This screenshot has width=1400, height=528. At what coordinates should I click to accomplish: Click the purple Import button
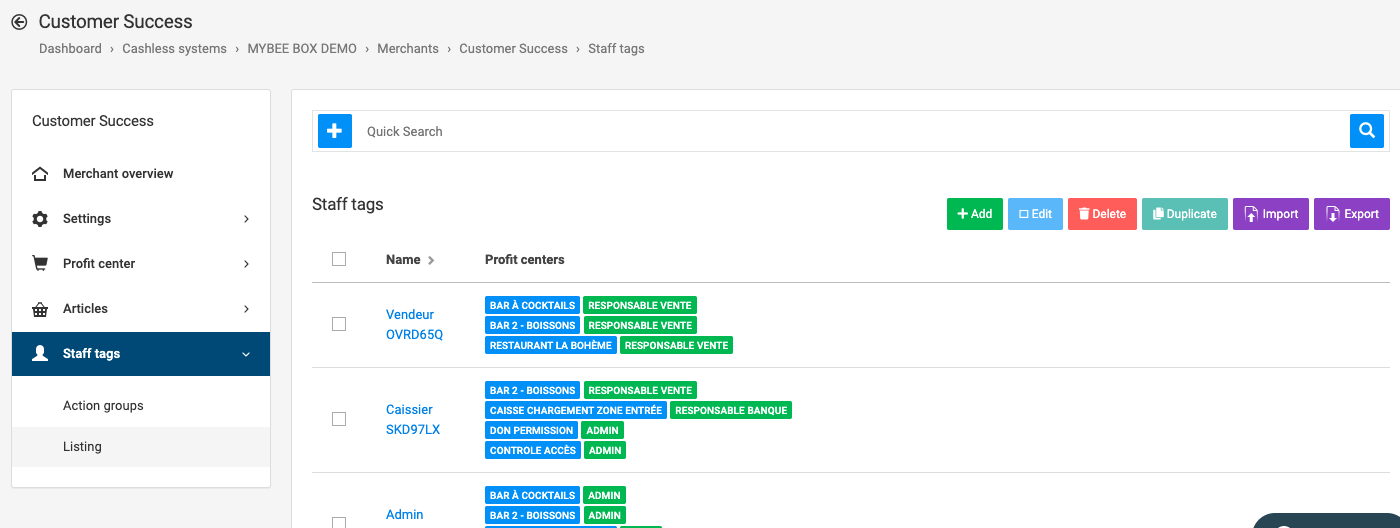coord(1271,214)
